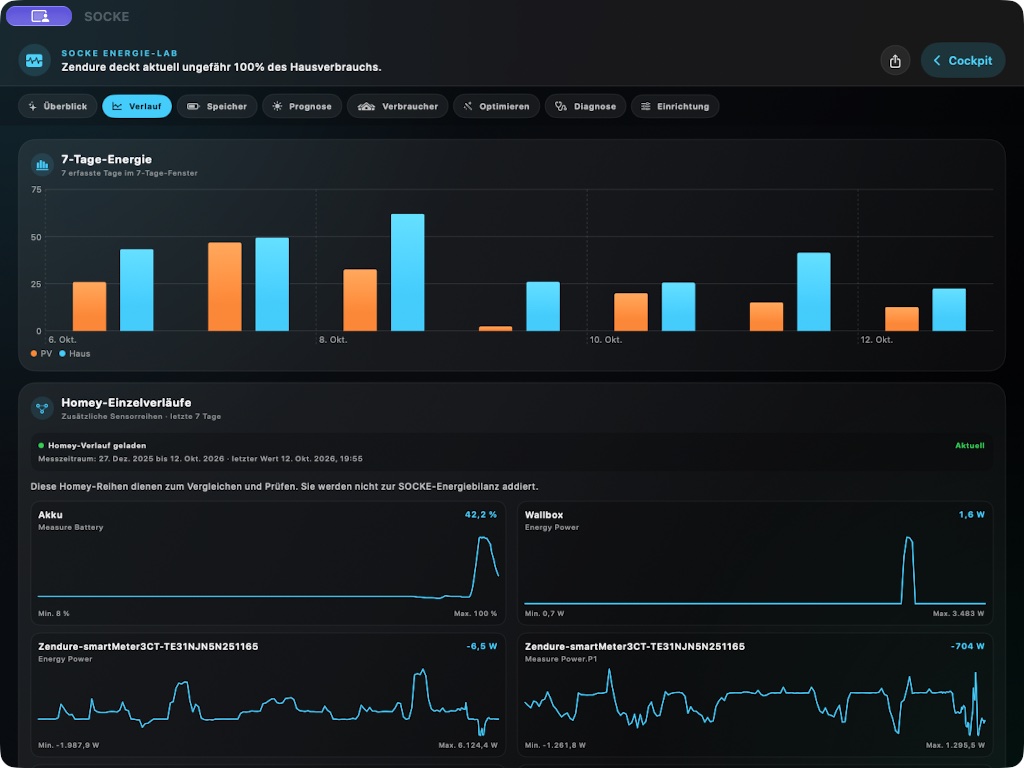Click the 7-Tage-Energie bar chart icon
This screenshot has height=768, width=1024.
coord(42,165)
